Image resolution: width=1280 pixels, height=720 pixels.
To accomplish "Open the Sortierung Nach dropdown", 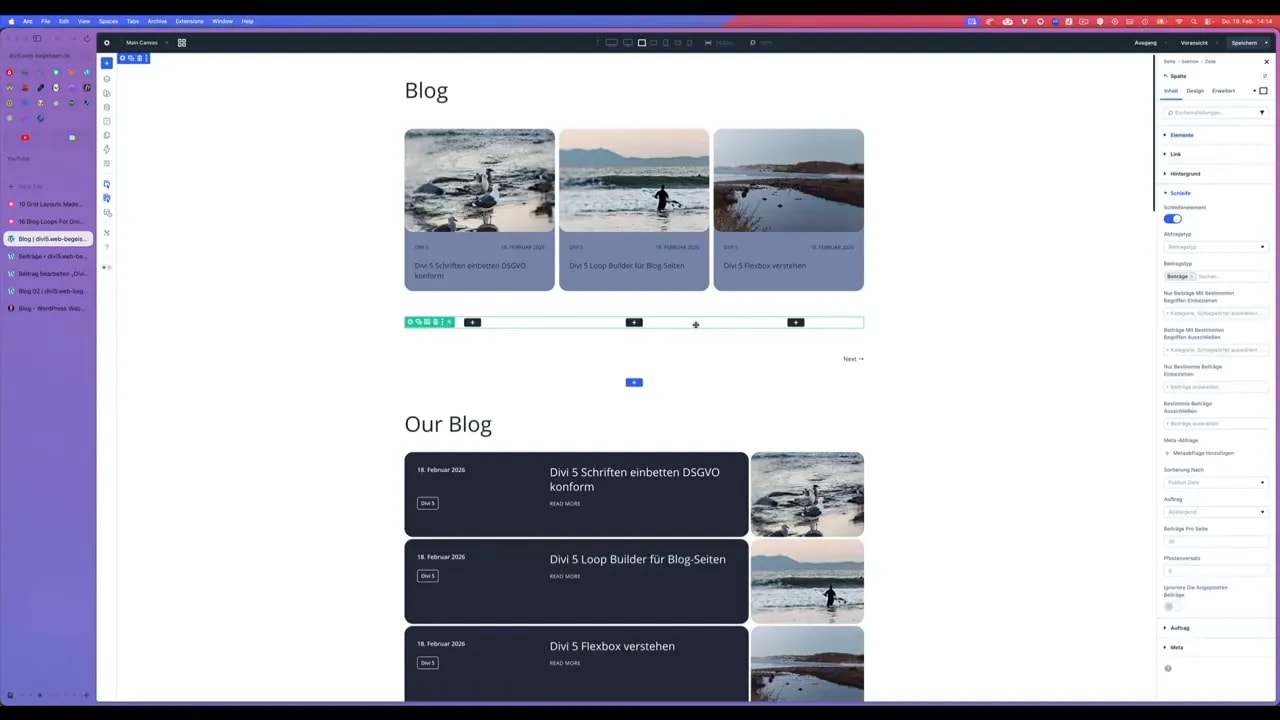I will pyautogui.click(x=1215, y=482).
